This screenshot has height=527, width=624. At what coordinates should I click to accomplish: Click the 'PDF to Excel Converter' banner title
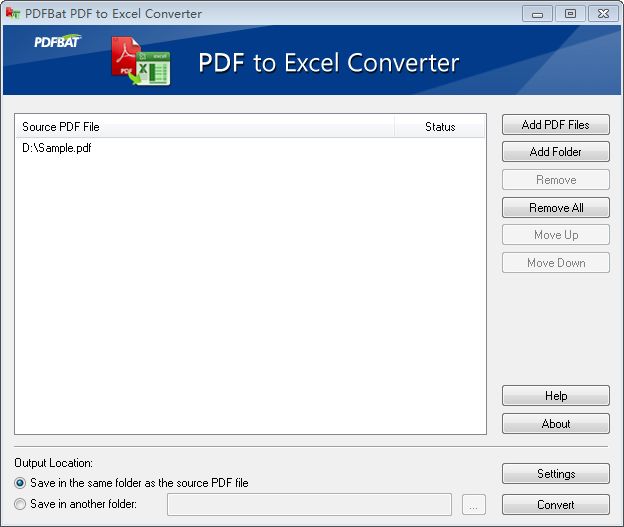329,62
